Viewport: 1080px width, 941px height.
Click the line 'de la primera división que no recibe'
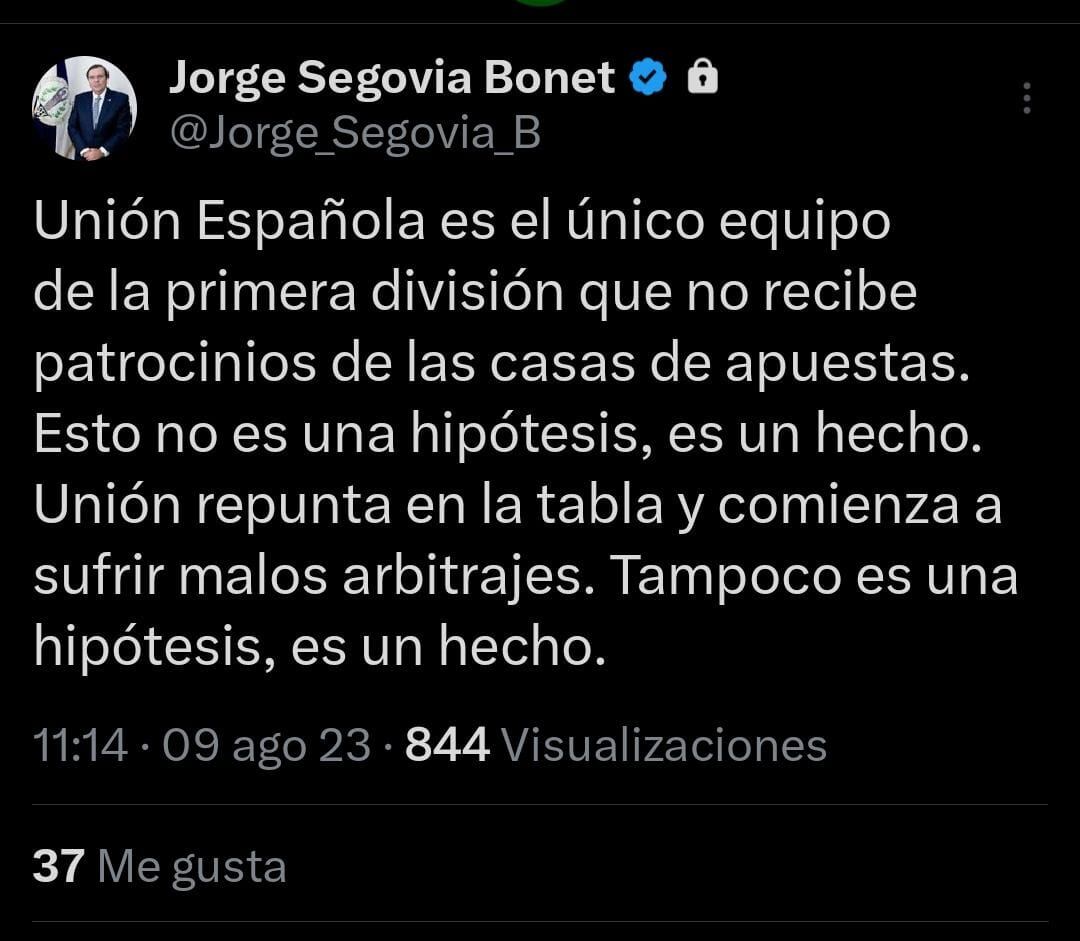coord(475,293)
